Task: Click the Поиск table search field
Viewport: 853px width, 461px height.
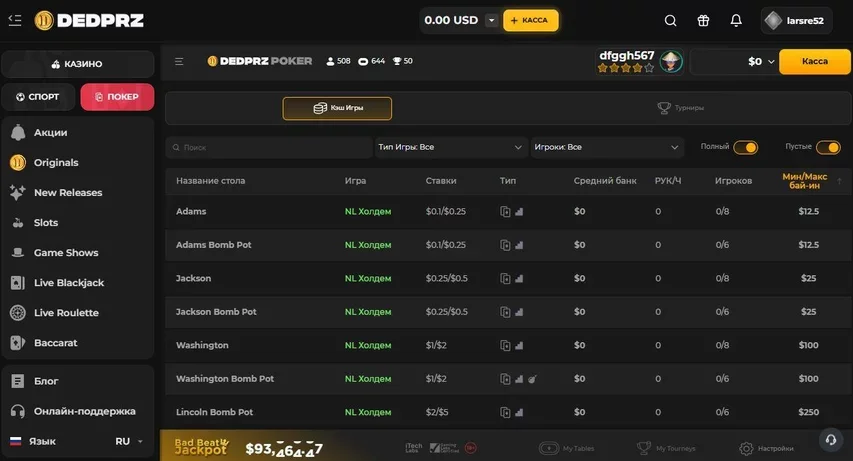Action: click(269, 147)
